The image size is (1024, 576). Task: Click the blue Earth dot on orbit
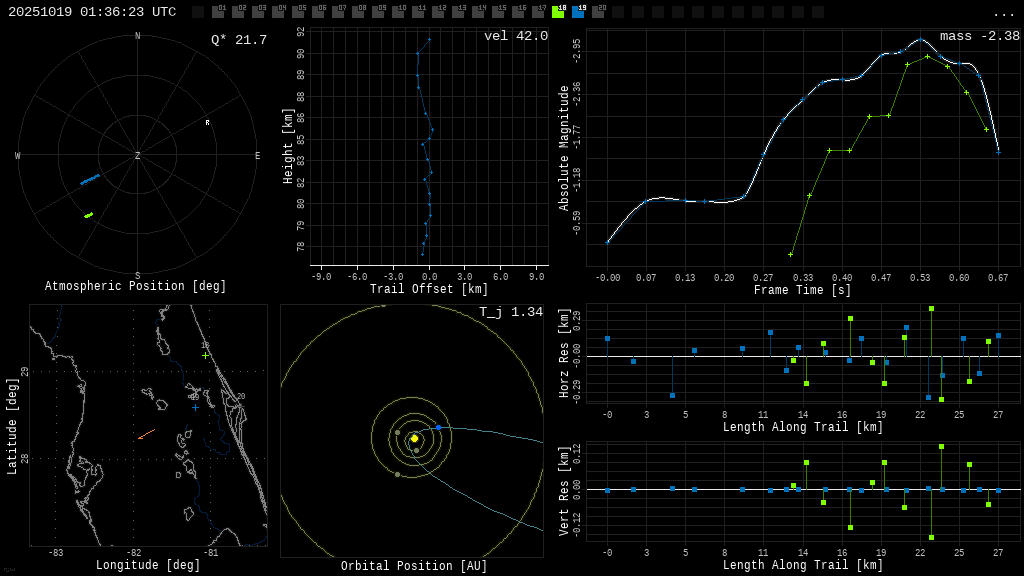pyautogui.click(x=438, y=427)
